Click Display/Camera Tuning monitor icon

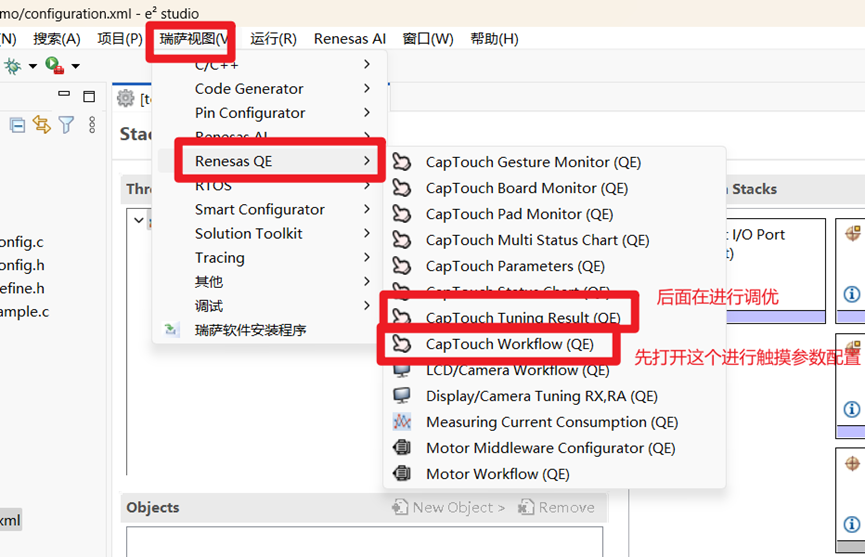tap(402, 395)
